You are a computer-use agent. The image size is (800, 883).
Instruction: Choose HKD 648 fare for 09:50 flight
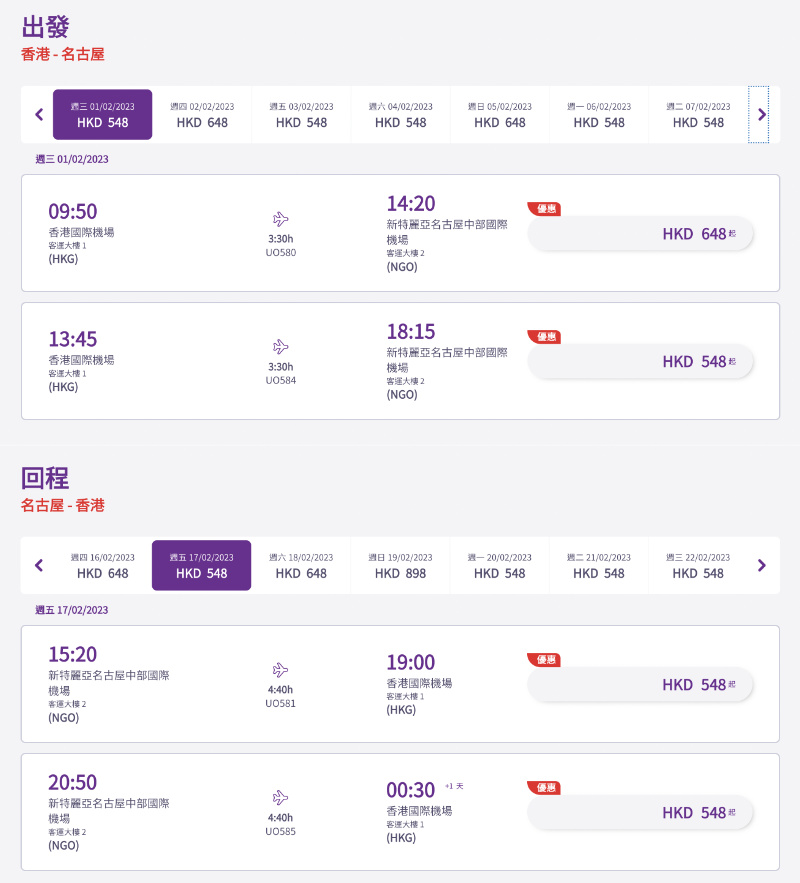[x=640, y=234]
